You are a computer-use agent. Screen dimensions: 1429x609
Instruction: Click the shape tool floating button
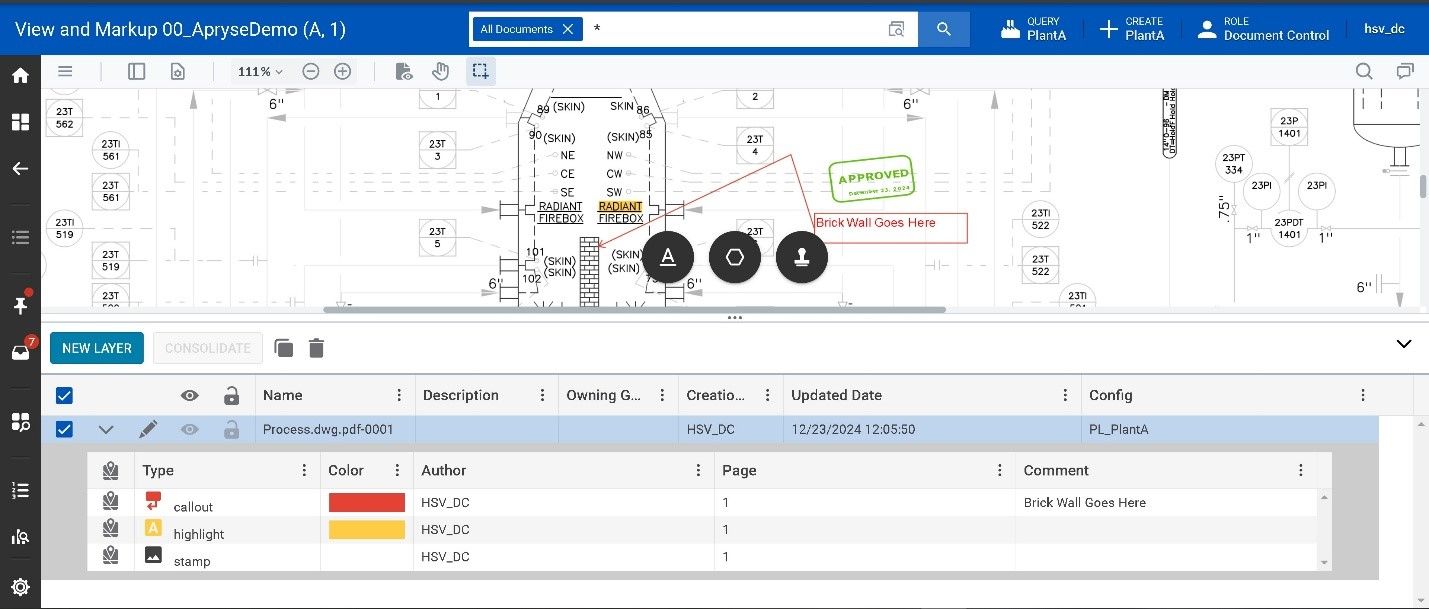[735, 257]
